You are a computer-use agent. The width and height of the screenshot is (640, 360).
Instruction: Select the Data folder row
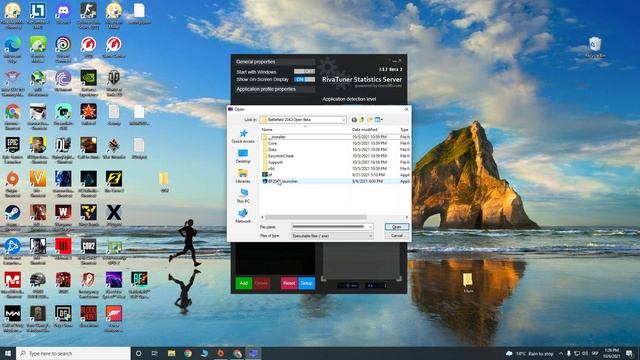coord(335,149)
